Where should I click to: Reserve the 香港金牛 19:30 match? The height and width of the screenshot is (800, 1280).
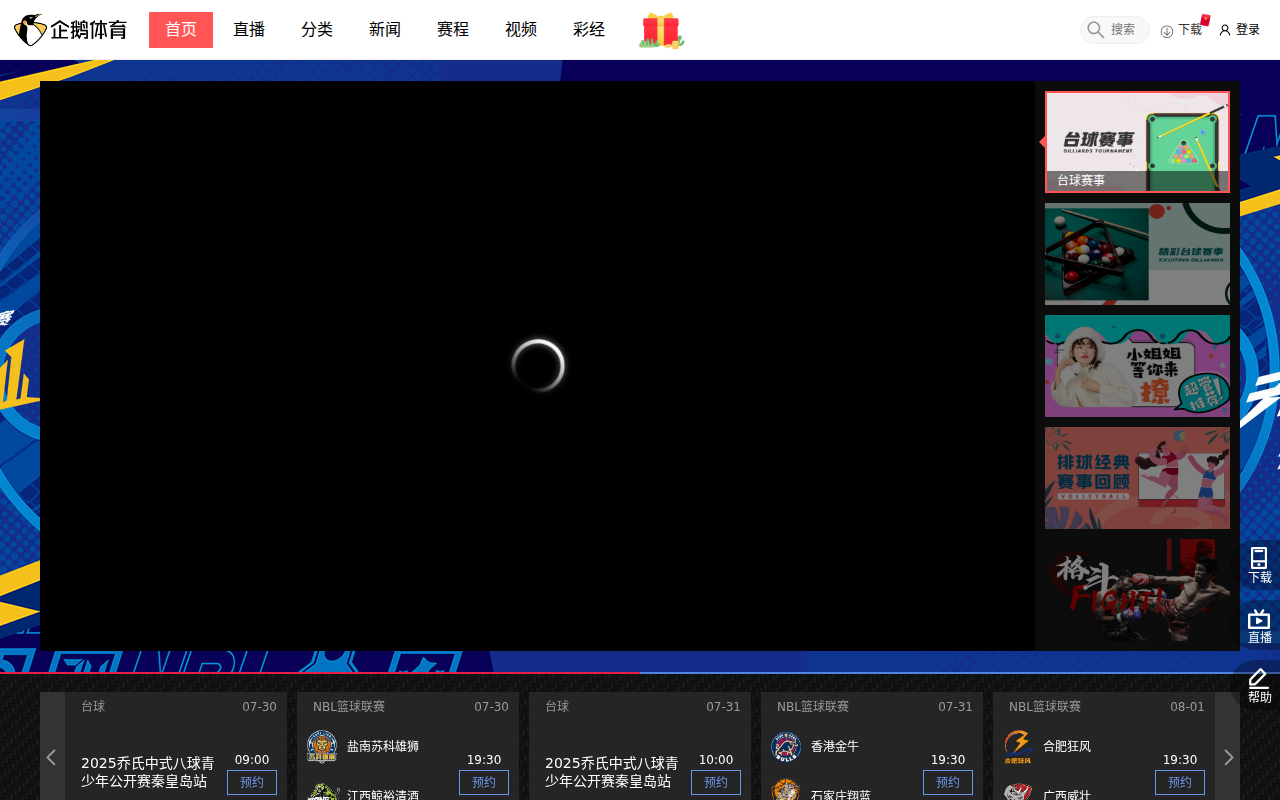coord(948,782)
